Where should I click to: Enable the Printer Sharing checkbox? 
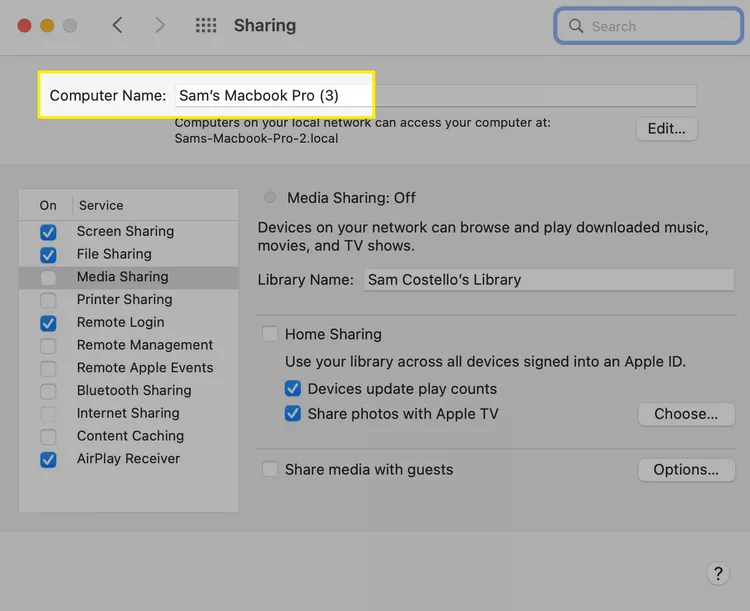pyautogui.click(x=48, y=300)
